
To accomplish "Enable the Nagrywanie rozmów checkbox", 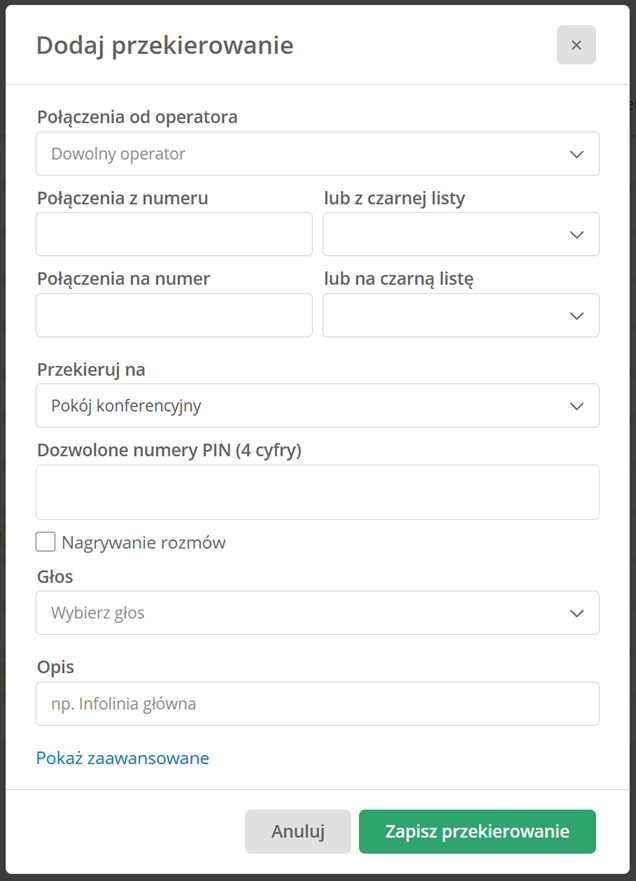I will tap(46, 542).
